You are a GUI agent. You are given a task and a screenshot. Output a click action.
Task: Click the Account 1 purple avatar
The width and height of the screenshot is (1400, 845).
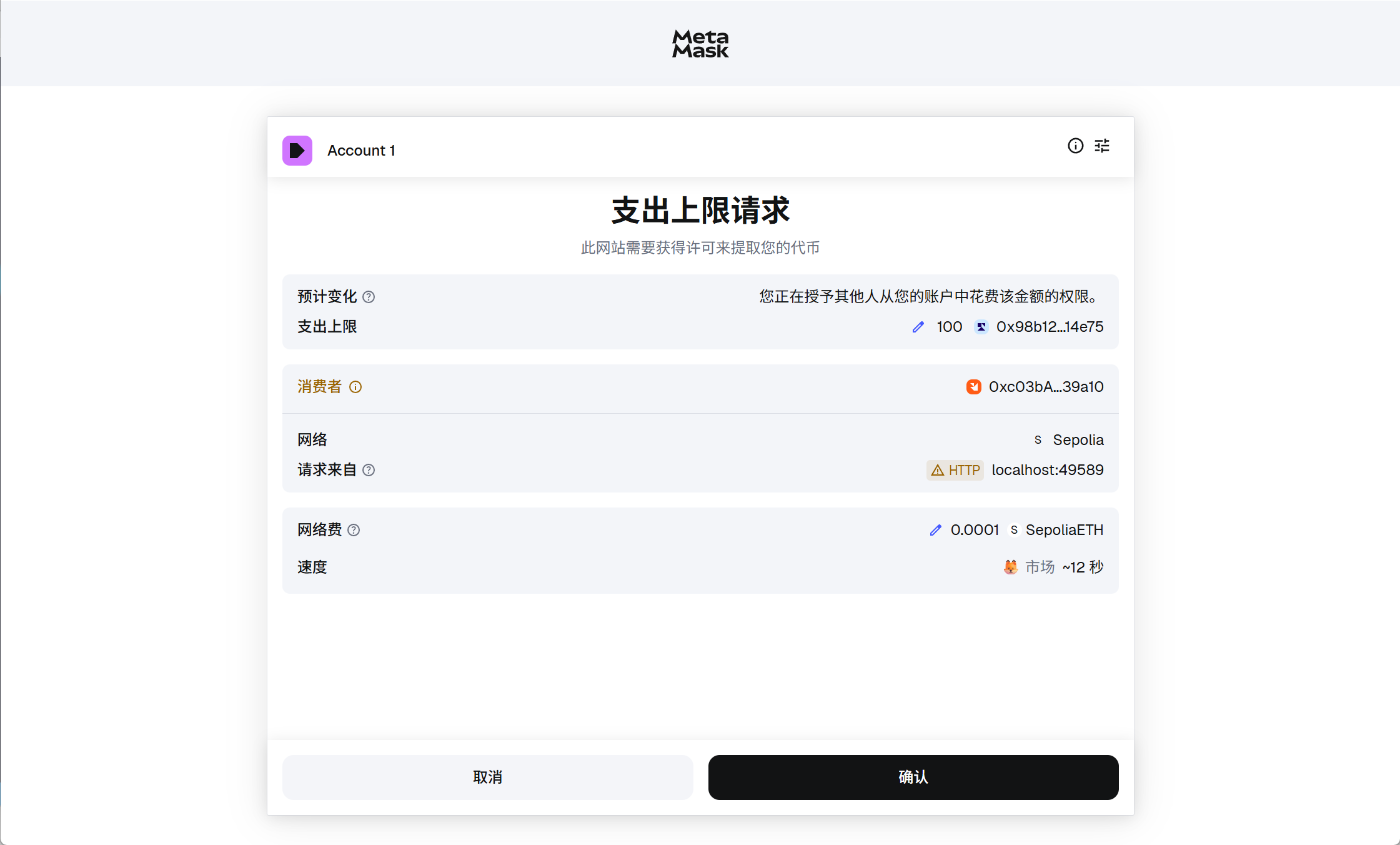pyautogui.click(x=297, y=151)
